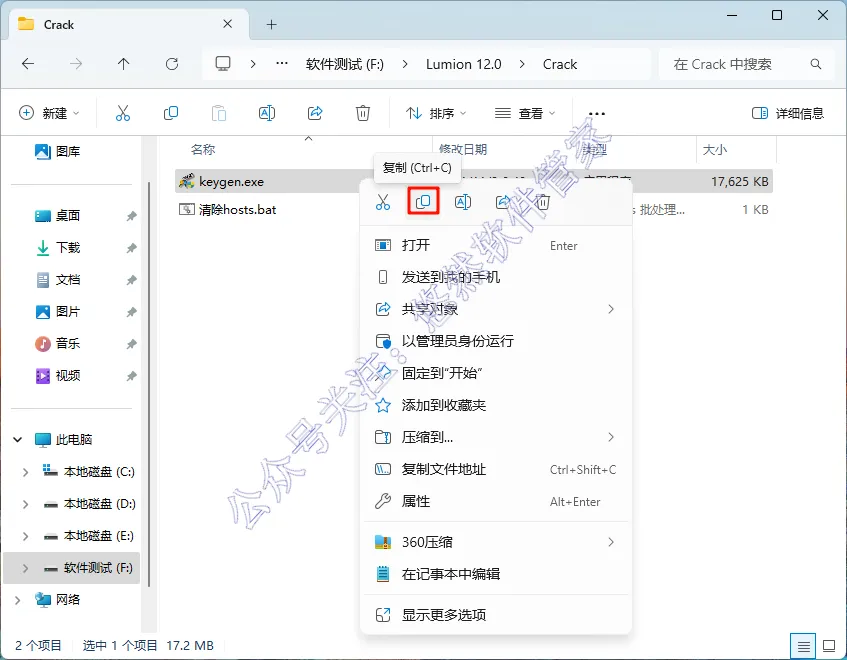Screen dimensions: 847x660
Task: Go back with the Back arrow
Action: point(28,64)
